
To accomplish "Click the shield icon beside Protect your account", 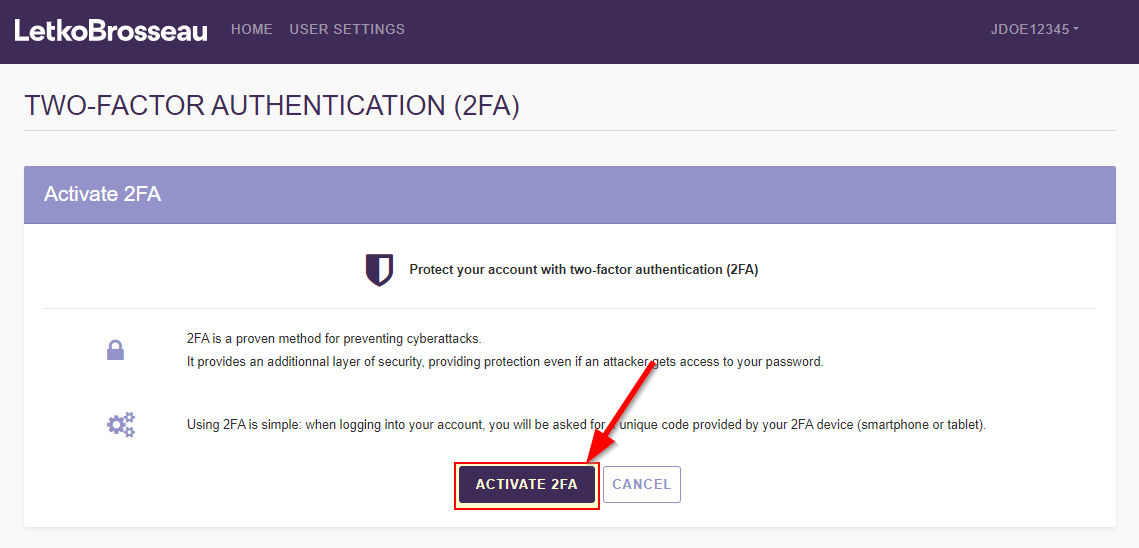I will tap(379, 270).
